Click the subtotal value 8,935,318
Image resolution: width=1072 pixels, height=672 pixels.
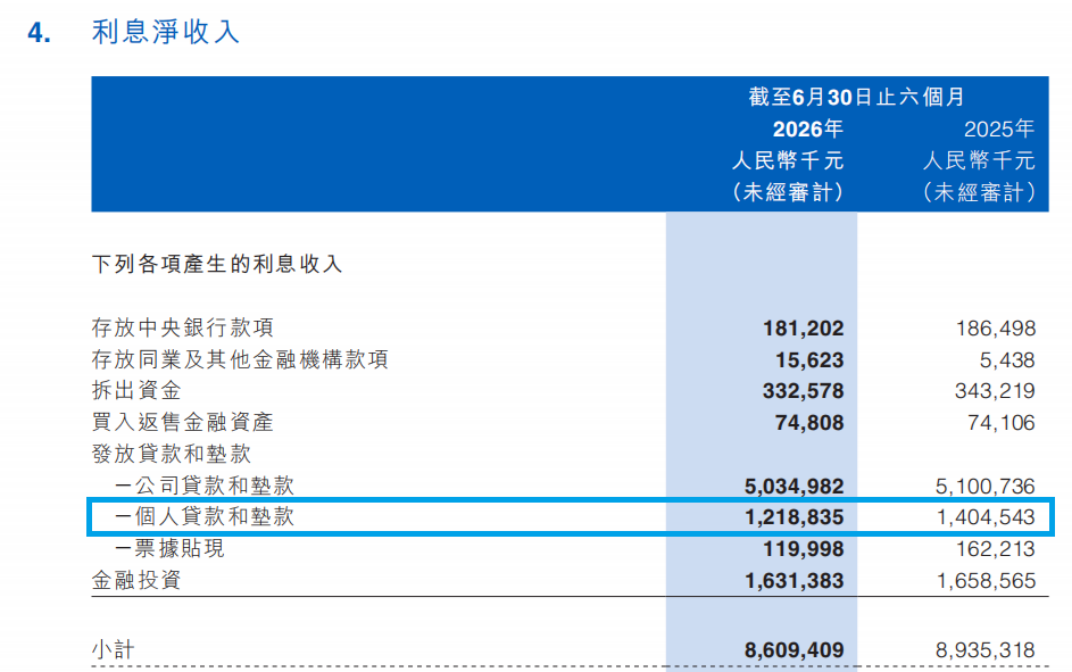pos(986,650)
